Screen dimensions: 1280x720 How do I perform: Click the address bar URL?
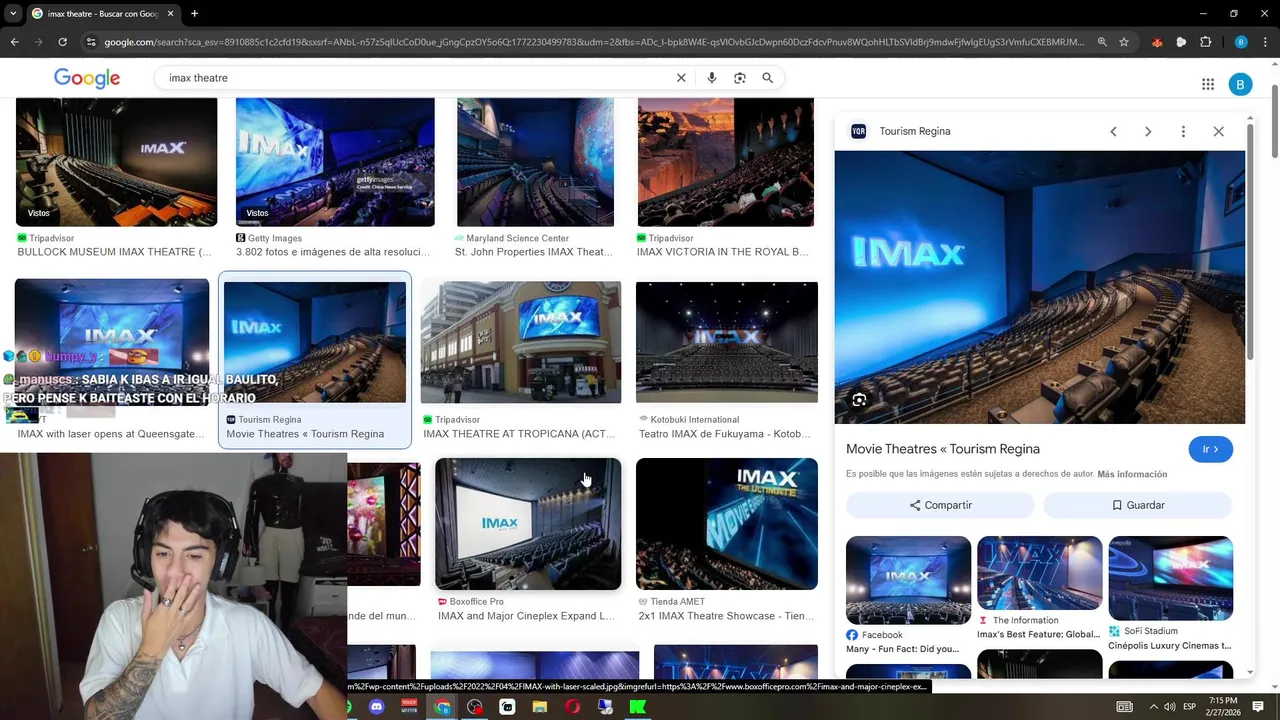coord(593,42)
